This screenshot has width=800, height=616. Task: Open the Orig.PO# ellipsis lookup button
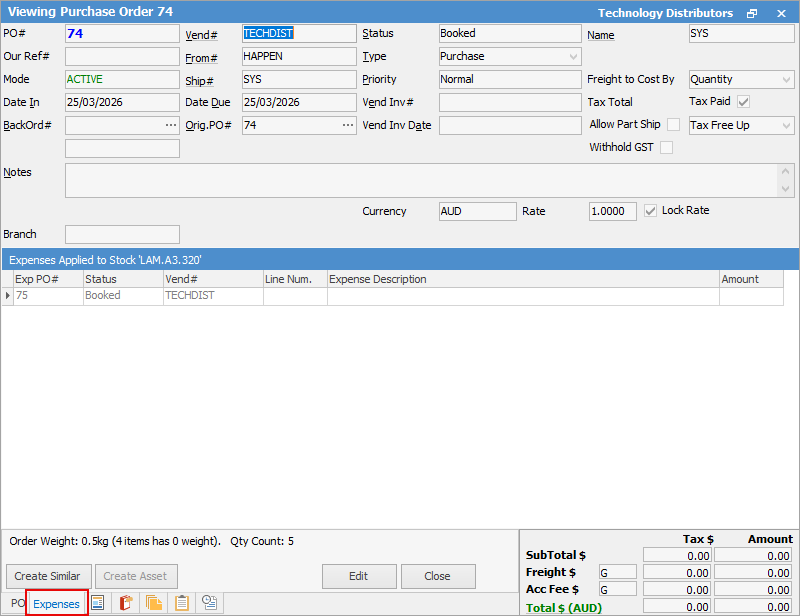348,125
